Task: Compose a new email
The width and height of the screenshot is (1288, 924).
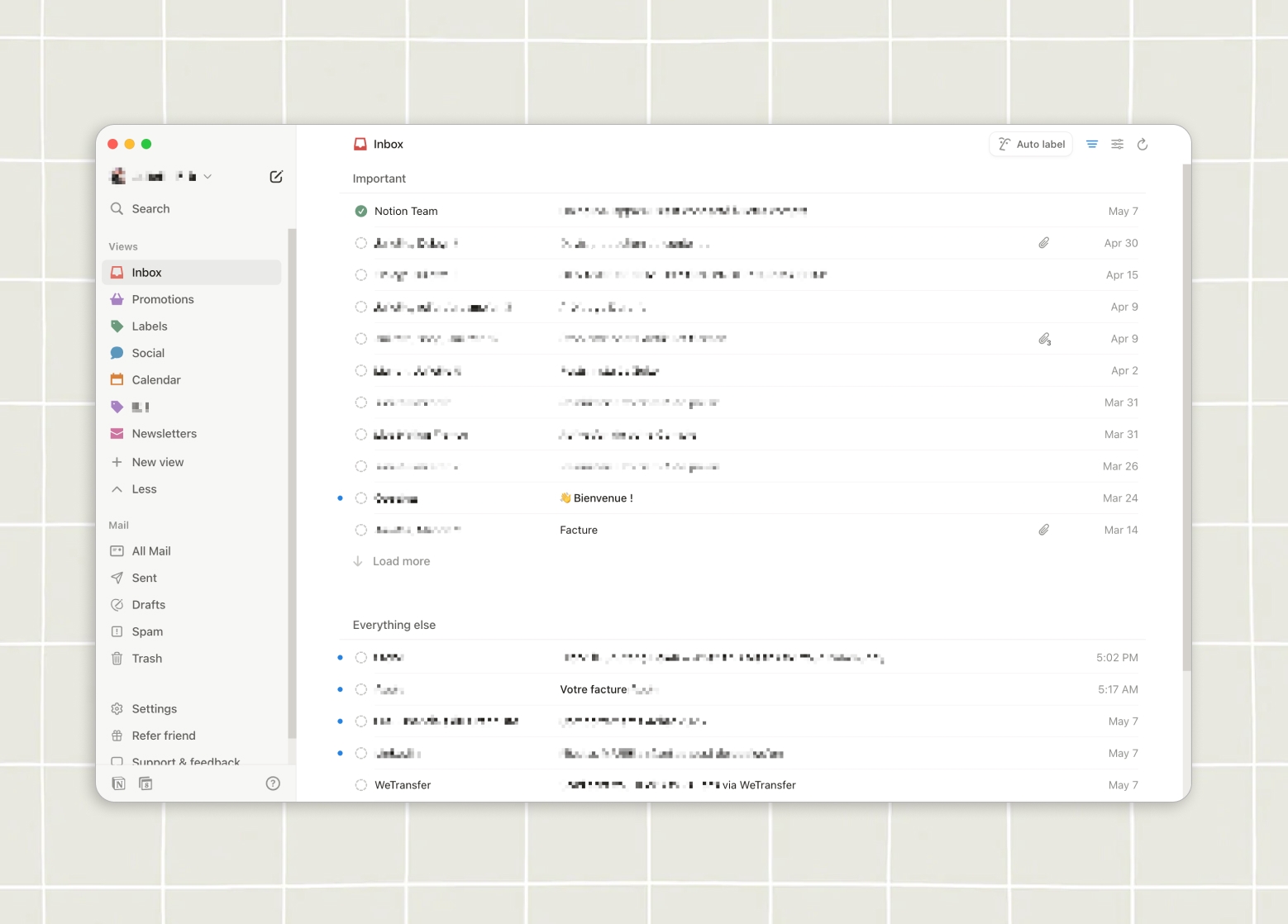Action: click(276, 176)
